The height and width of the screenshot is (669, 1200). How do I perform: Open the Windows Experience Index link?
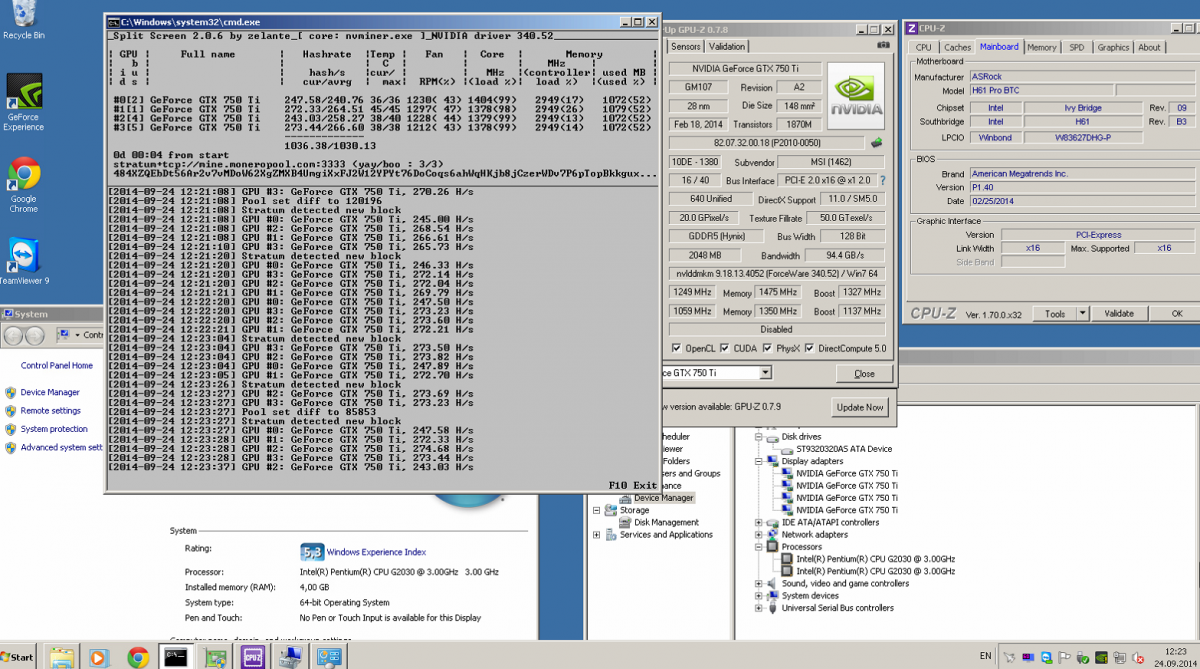[376, 552]
